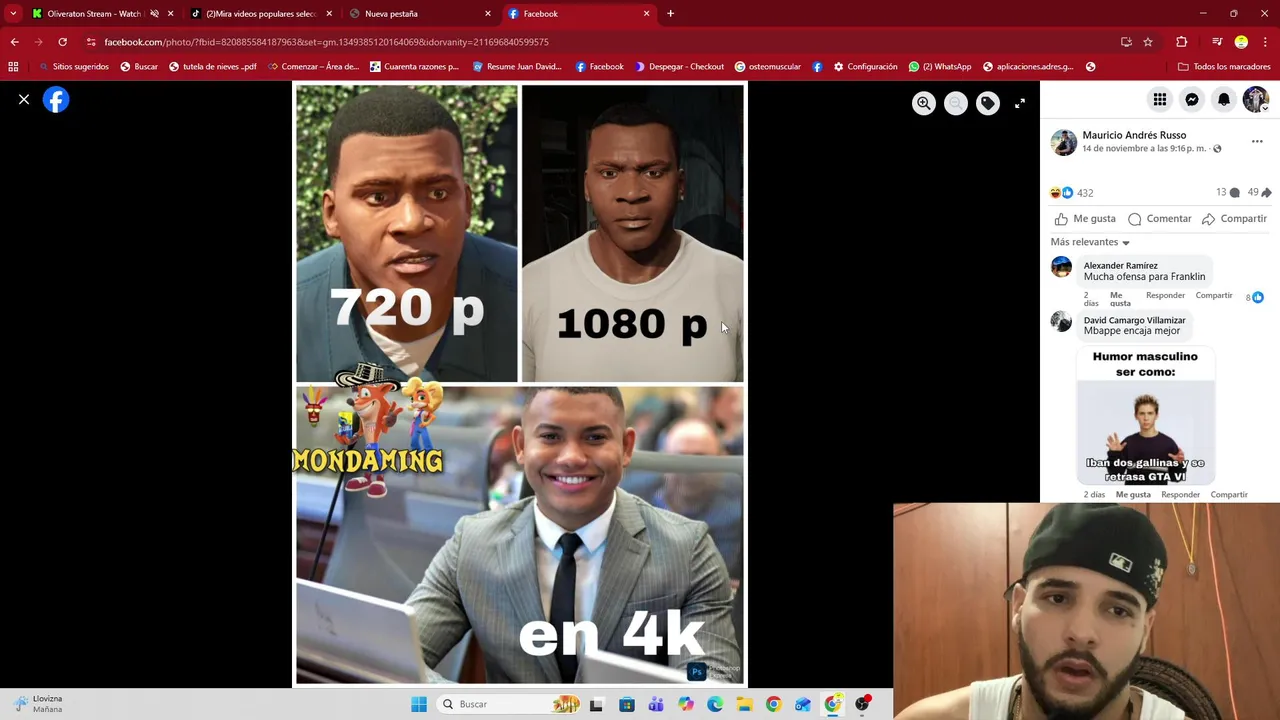
Task: Open the Chrome extensions menu
Action: coord(1182,42)
